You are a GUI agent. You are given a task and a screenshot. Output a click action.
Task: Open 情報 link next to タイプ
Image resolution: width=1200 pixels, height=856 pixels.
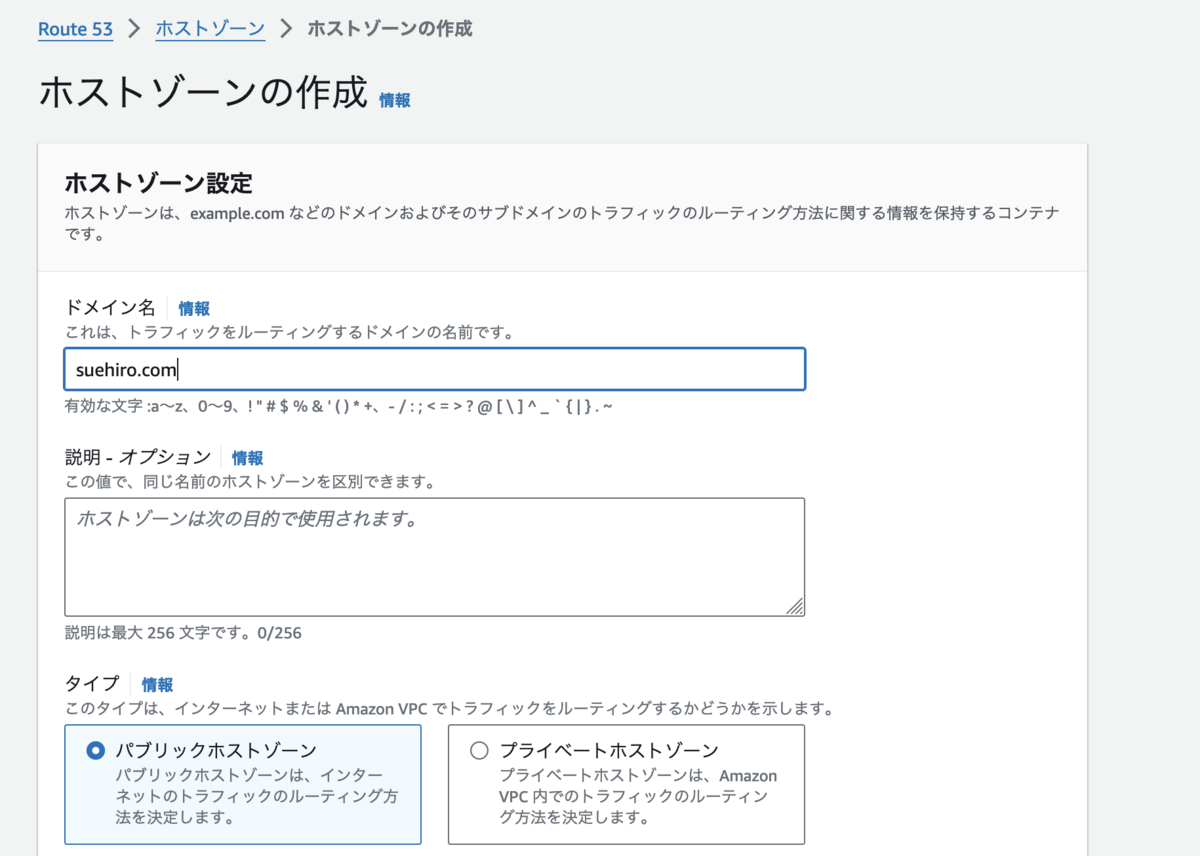157,685
